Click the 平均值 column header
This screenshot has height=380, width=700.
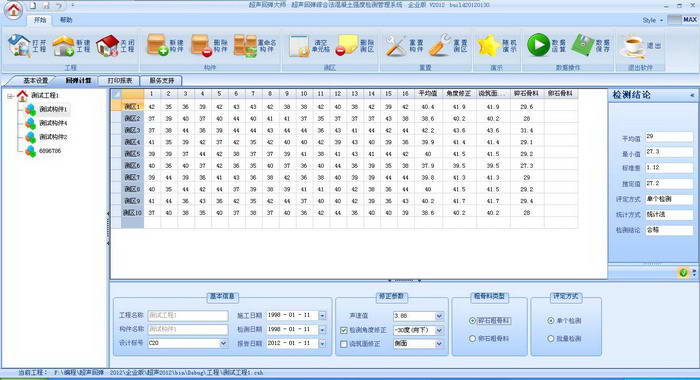(x=428, y=94)
